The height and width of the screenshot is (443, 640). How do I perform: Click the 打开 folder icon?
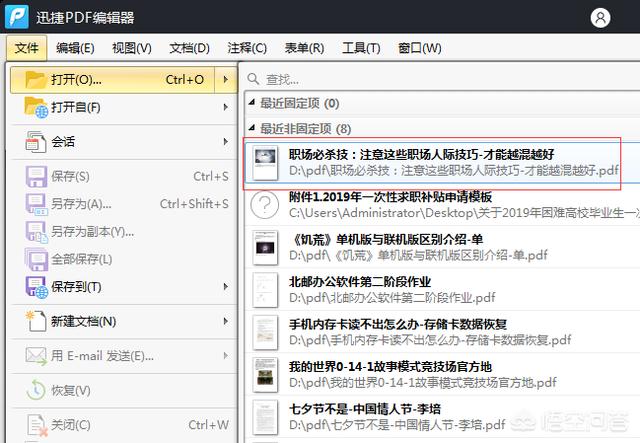point(35,79)
